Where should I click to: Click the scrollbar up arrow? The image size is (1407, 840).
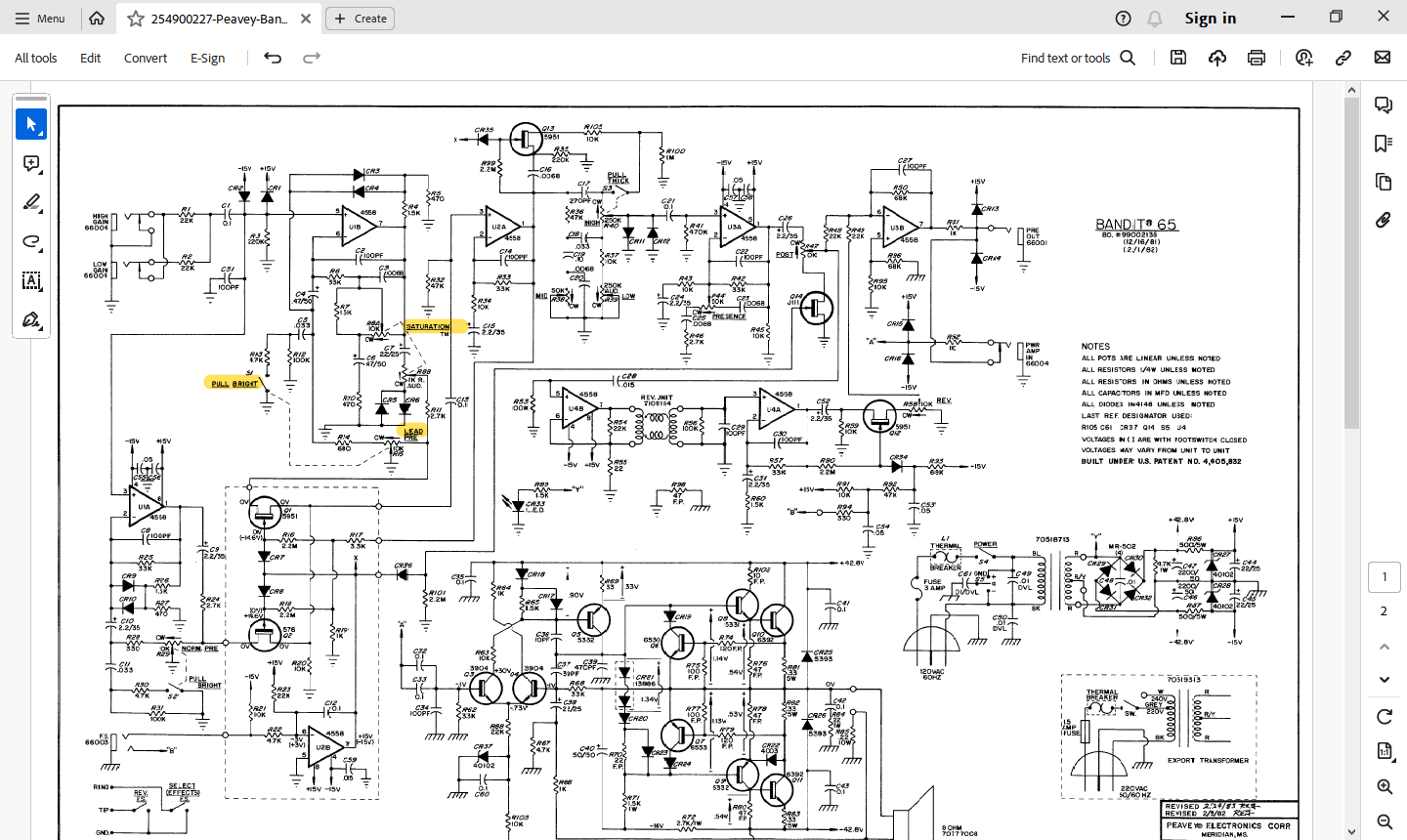[1352, 90]
